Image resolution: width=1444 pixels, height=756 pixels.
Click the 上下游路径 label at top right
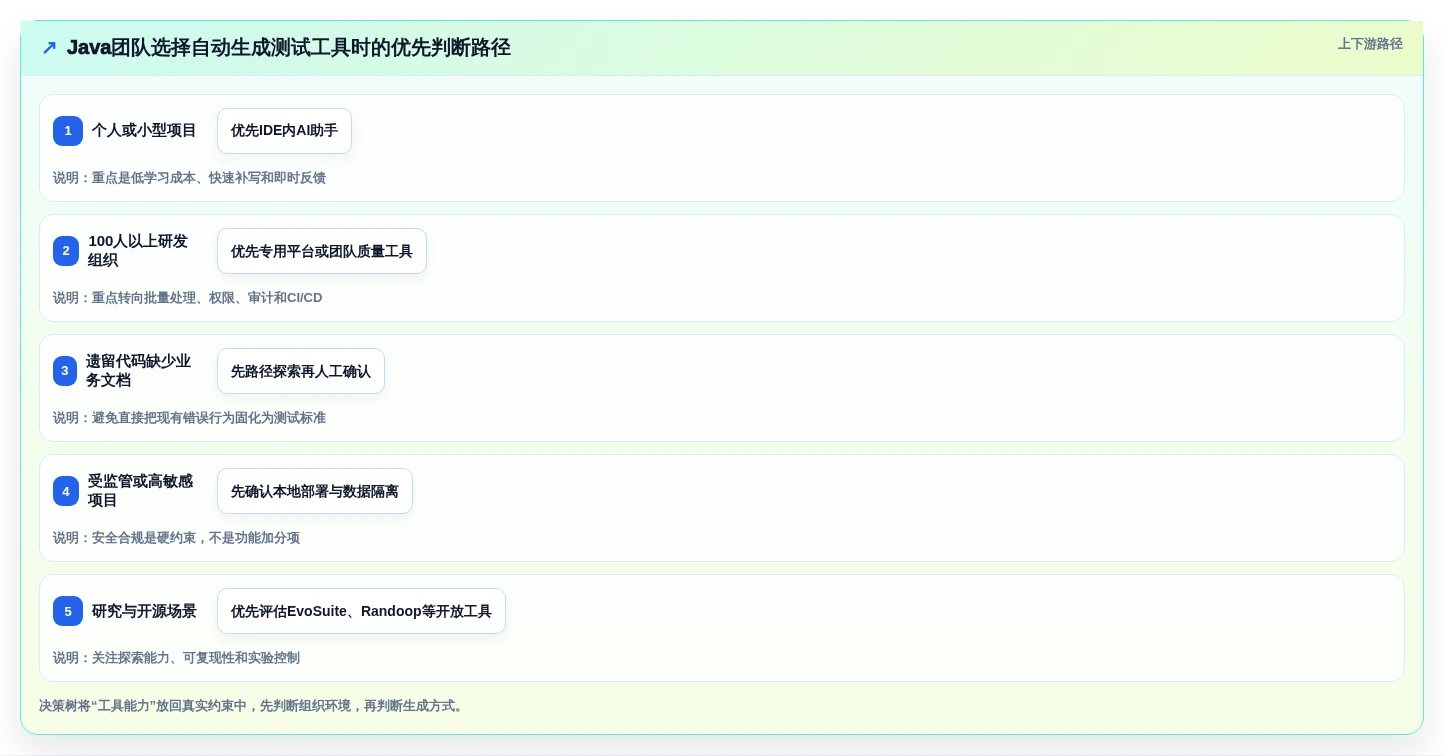click(x=1370, y=44)
